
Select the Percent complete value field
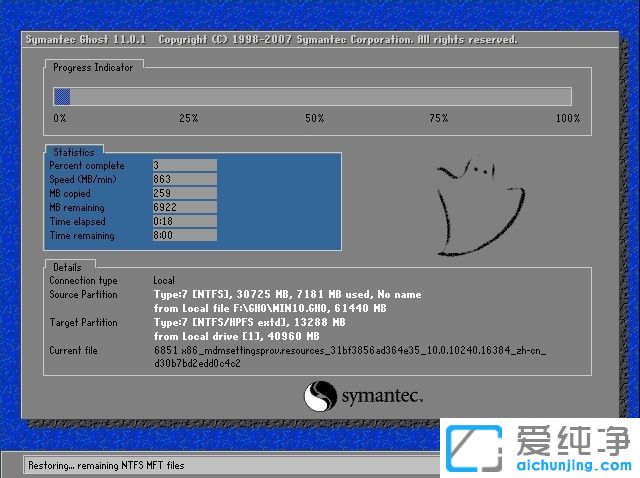(x=184, y=165)
